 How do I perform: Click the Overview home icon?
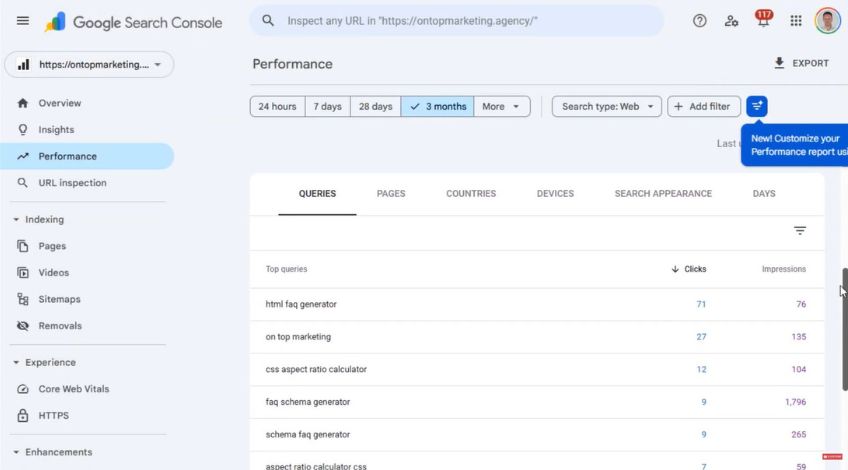[x=23, y=103]
